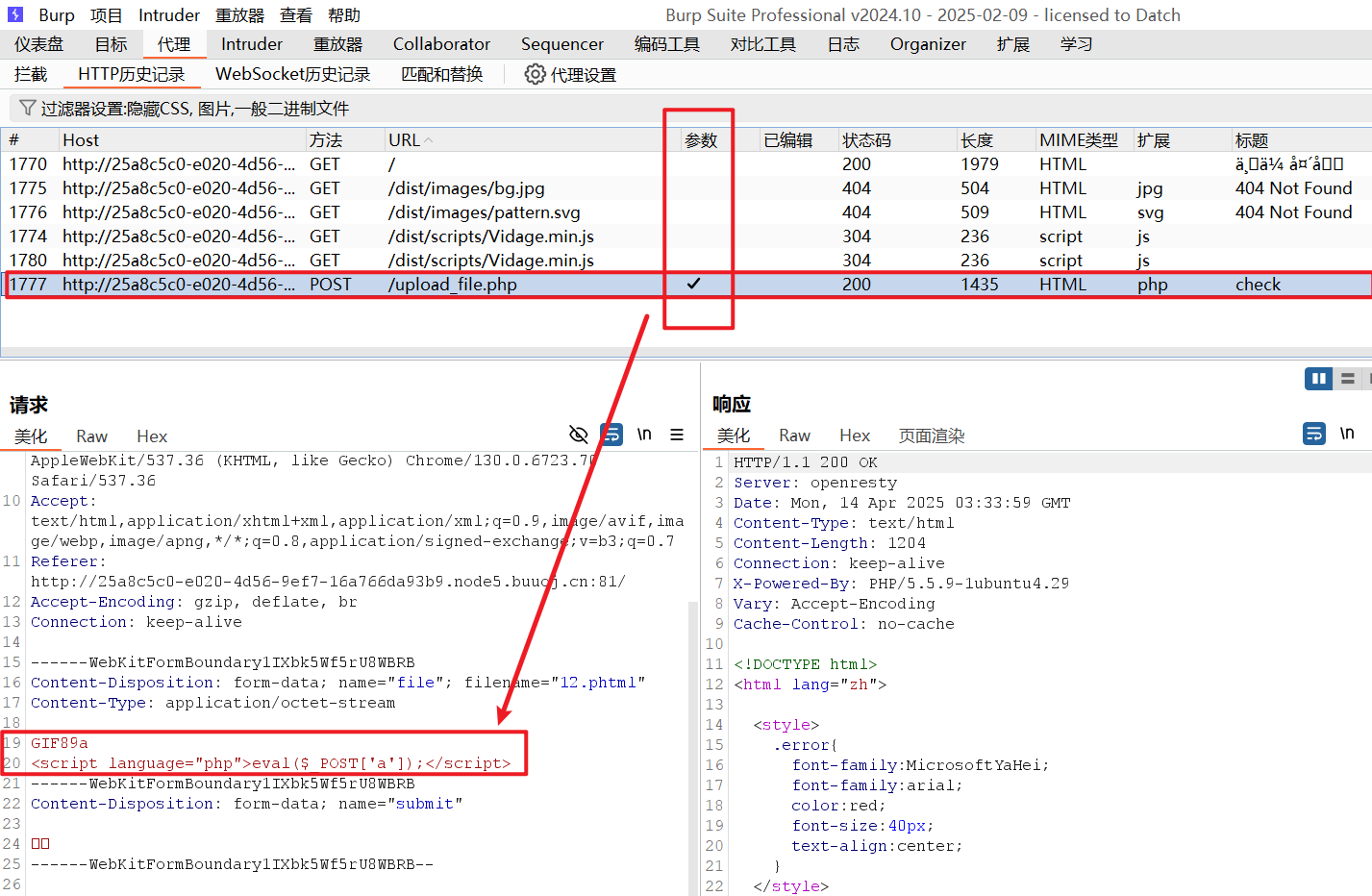Open request panel hamburger options menu
The image size is (1372, 896).
(677, 435)
